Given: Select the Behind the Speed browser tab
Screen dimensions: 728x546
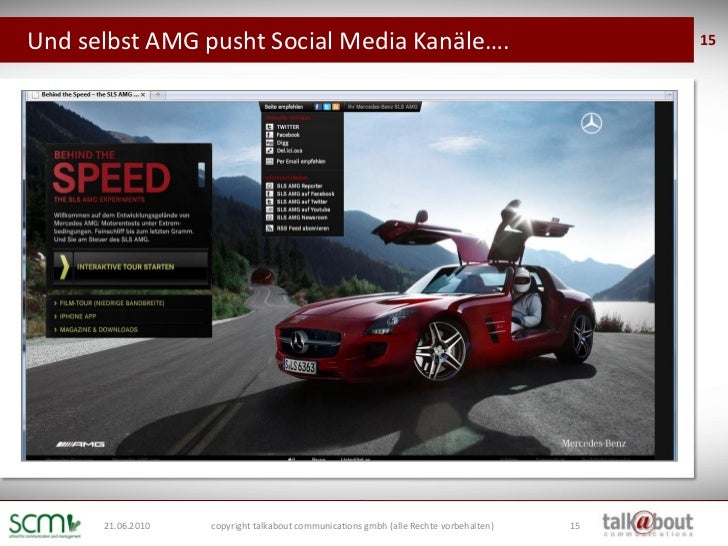Looking at the screenshot, I should tap(86, 95).
